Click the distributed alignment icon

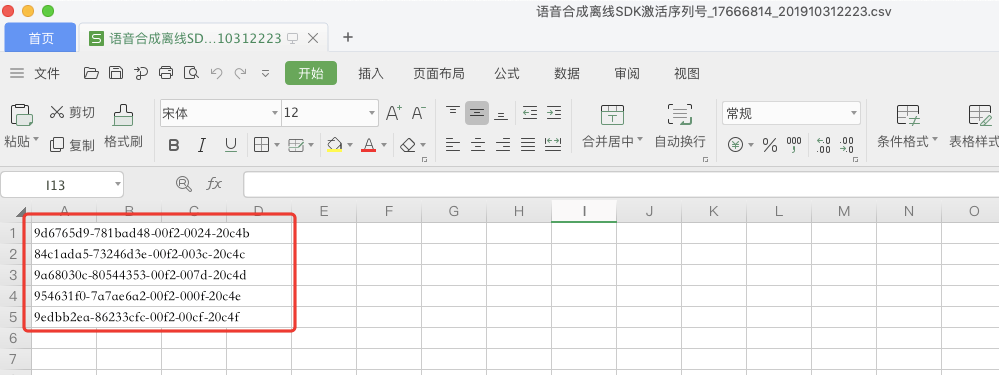553,145
